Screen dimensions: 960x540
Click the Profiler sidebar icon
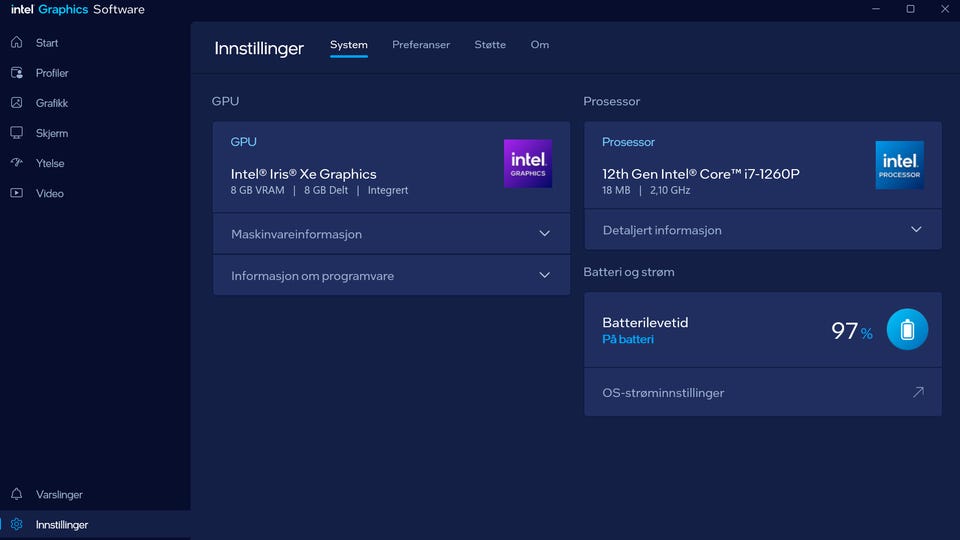[x=17, y=73]
